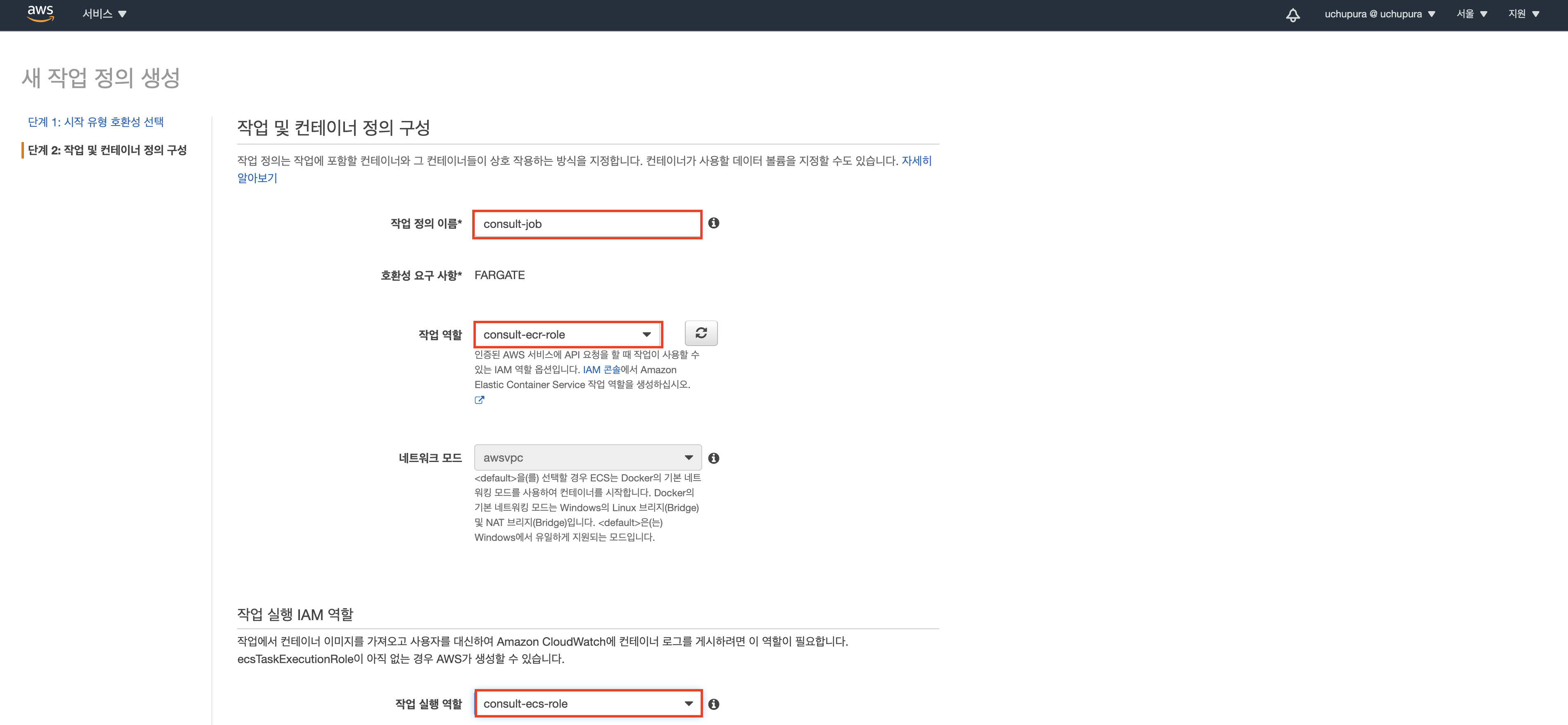Click the consult-job name input field
1568x725 pixels.
tap(587, 224)
